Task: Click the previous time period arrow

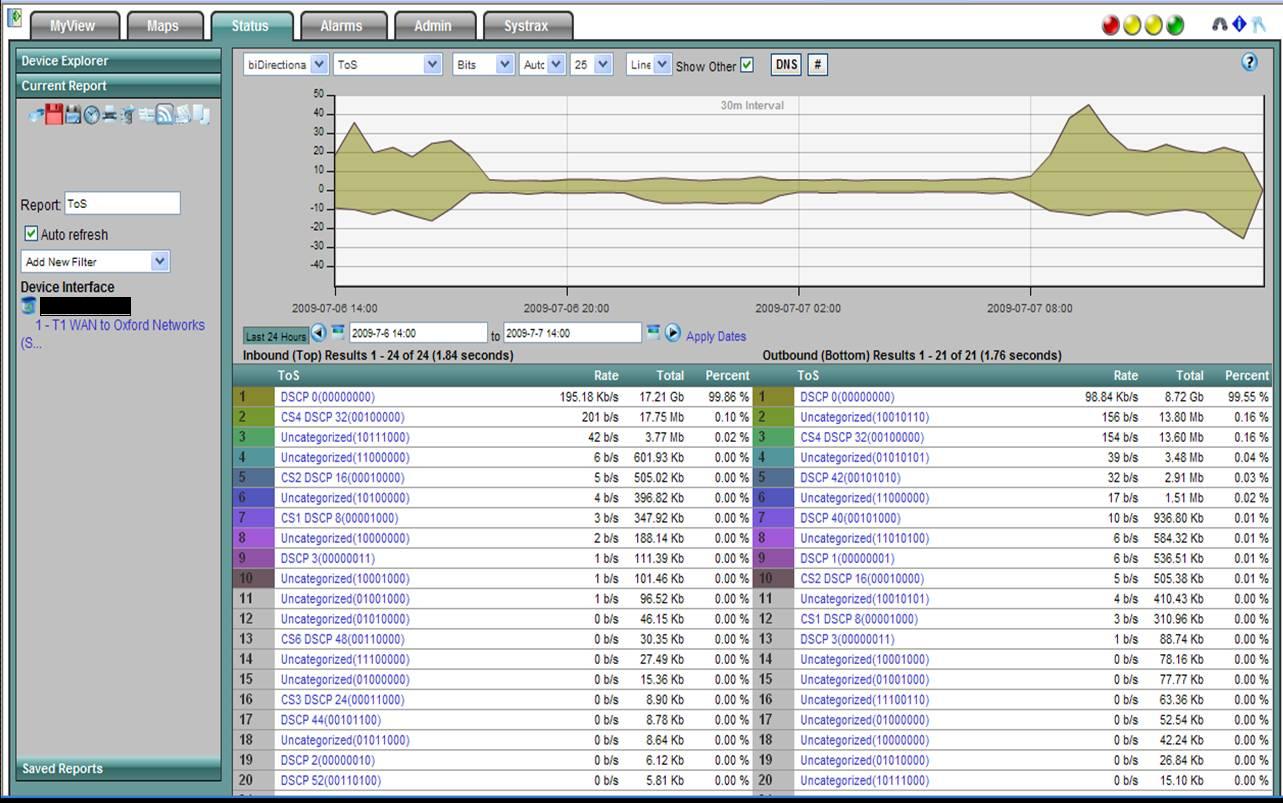Action: (318, 333)
